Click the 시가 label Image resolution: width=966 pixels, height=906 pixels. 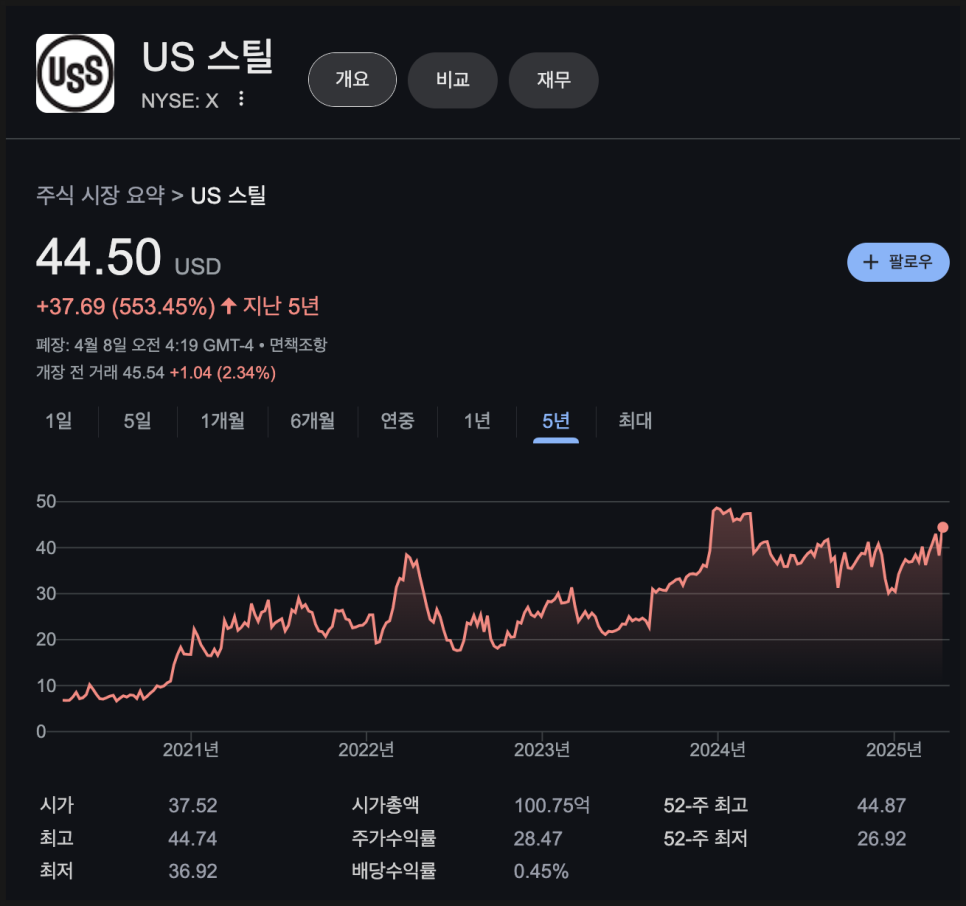57,805
